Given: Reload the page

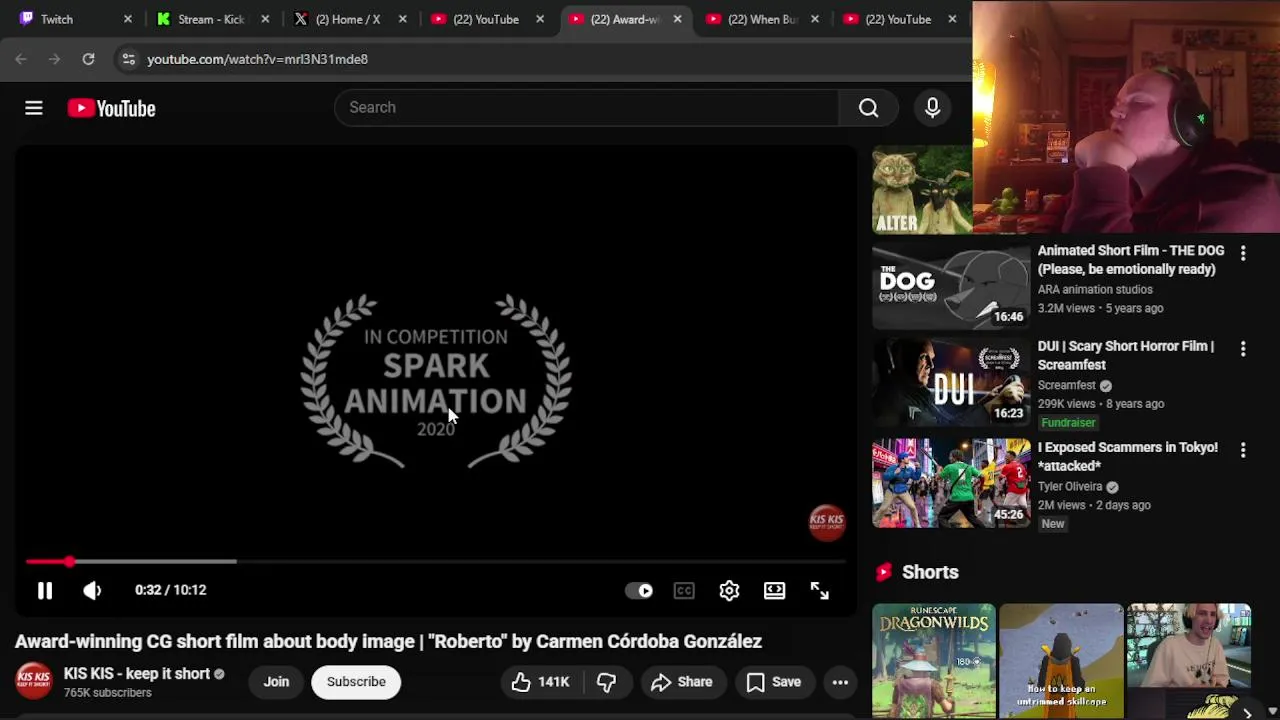Looking at the screenshot, I should (x=88, y=59).
